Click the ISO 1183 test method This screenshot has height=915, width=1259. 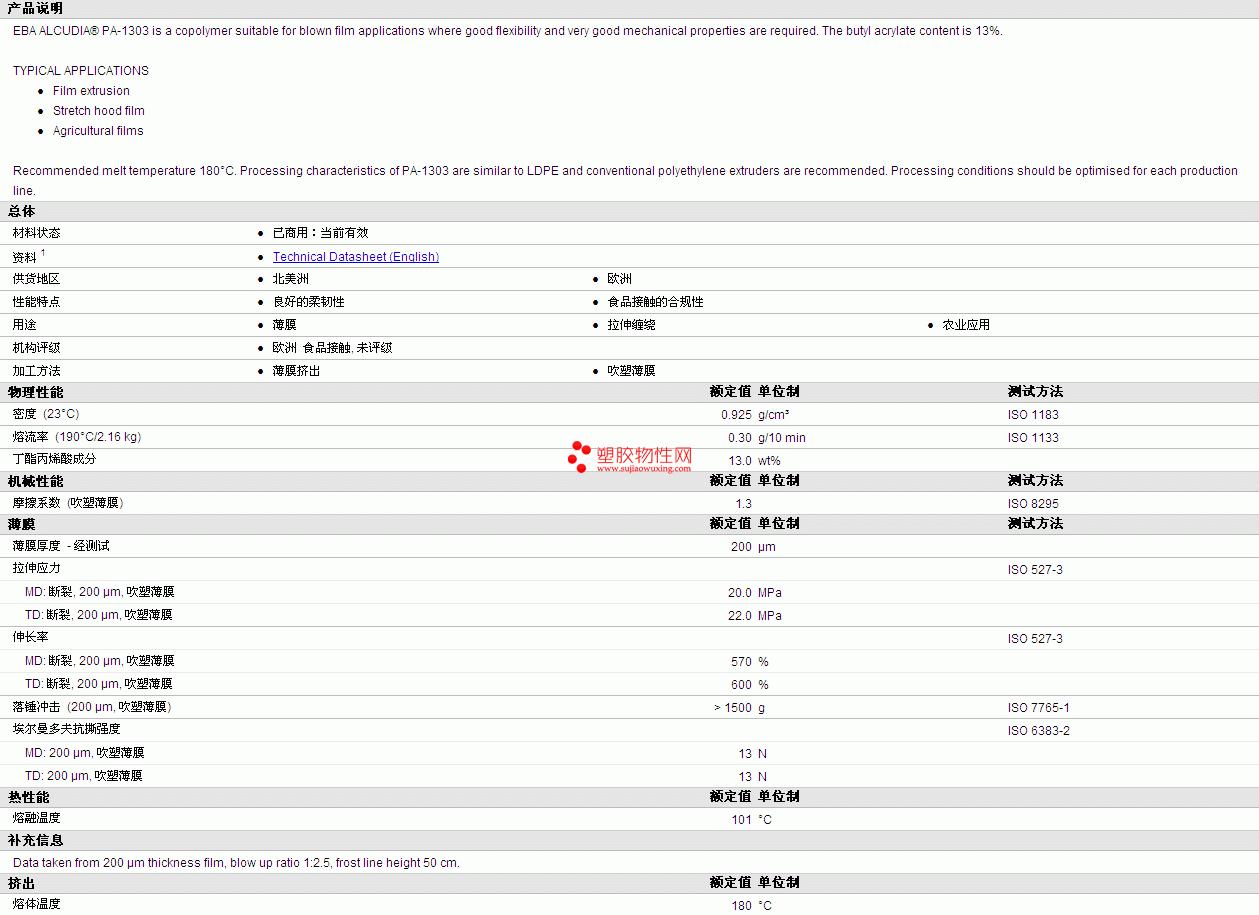(1033, 415)
